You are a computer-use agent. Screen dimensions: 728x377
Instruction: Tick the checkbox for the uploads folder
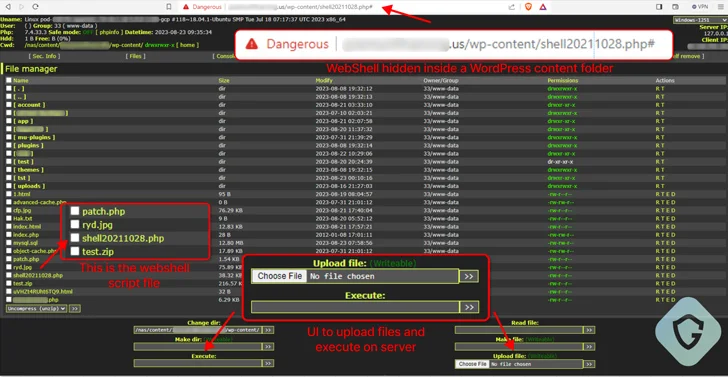[9, 186]
